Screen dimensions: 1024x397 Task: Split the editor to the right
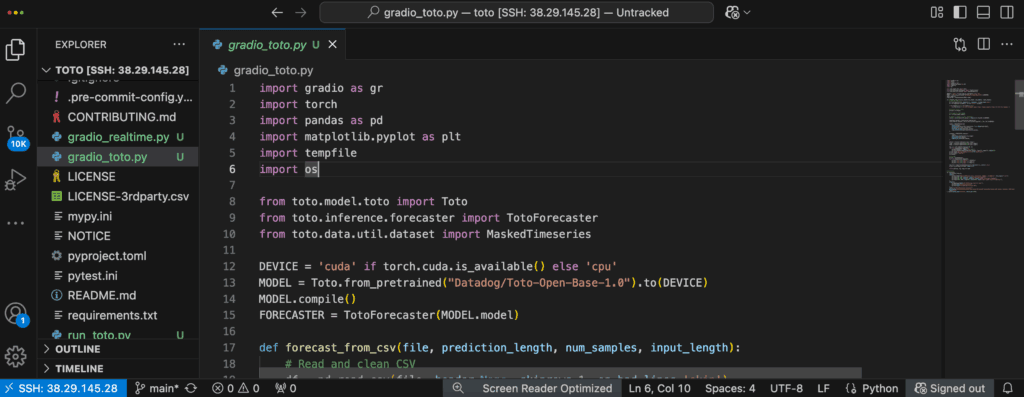tap(983, 44)
